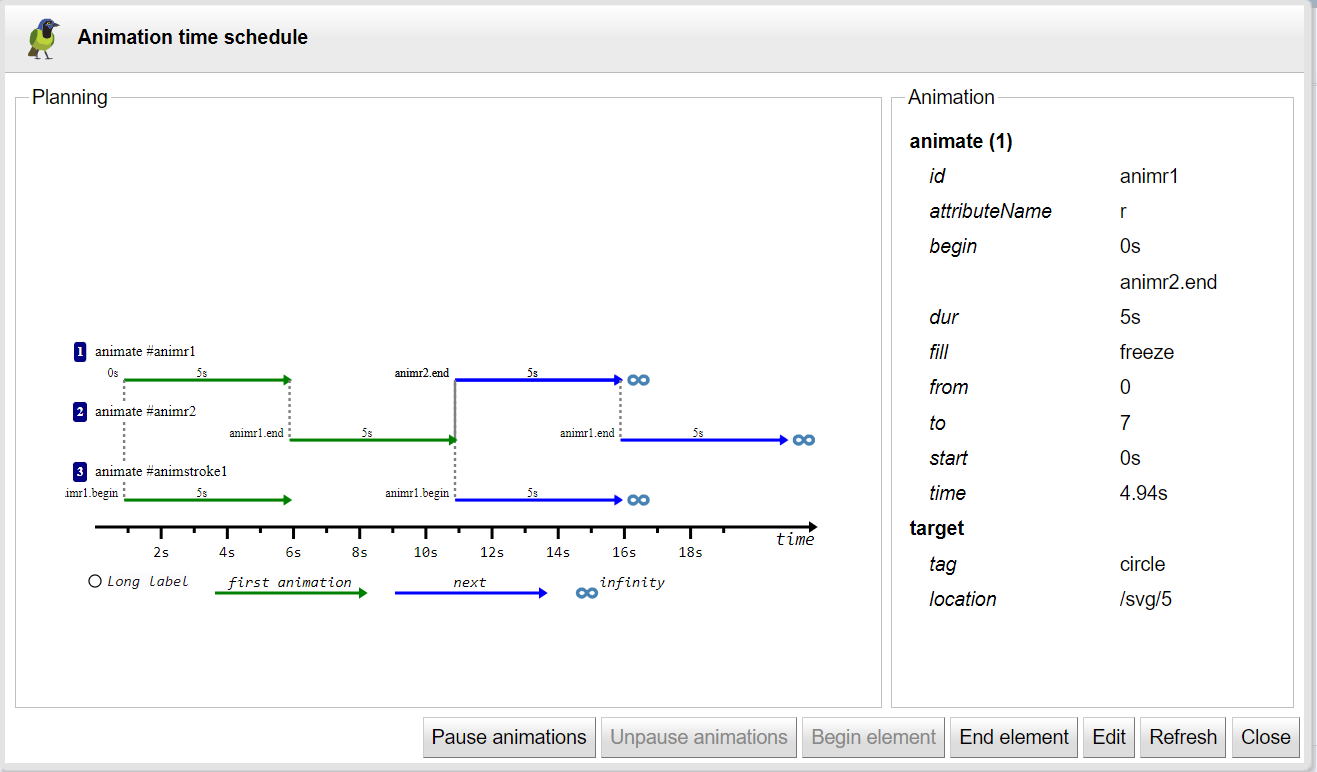Viewport: 1317px width, 772px height.
Task: Click the /svg/5 location value
Action: pos(1146,599)
